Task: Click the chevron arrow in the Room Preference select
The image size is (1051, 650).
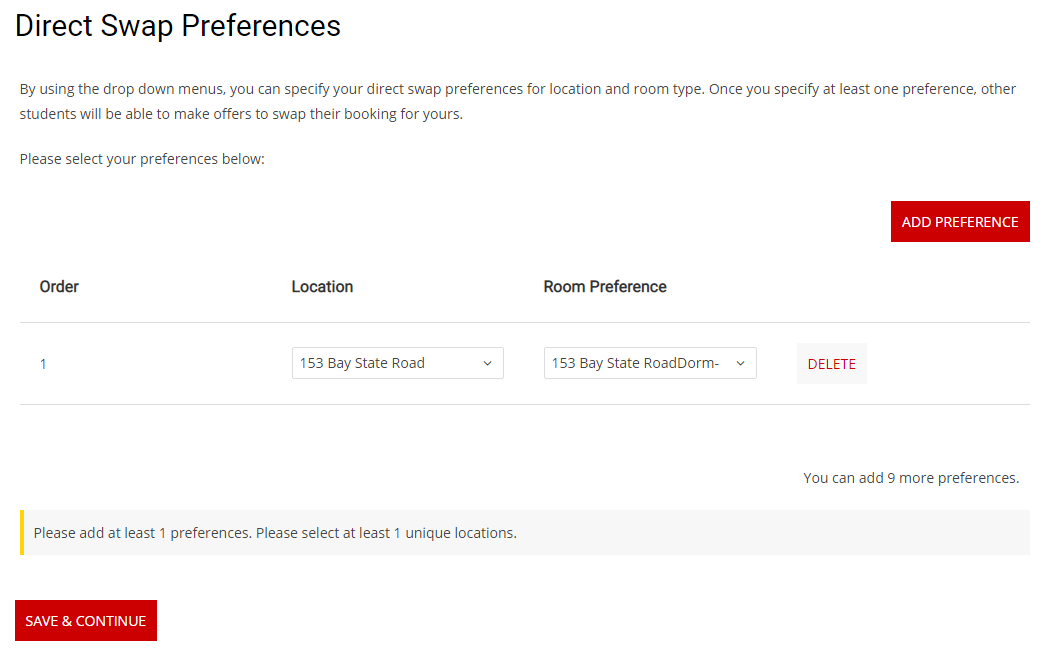Action: (741, 363)
